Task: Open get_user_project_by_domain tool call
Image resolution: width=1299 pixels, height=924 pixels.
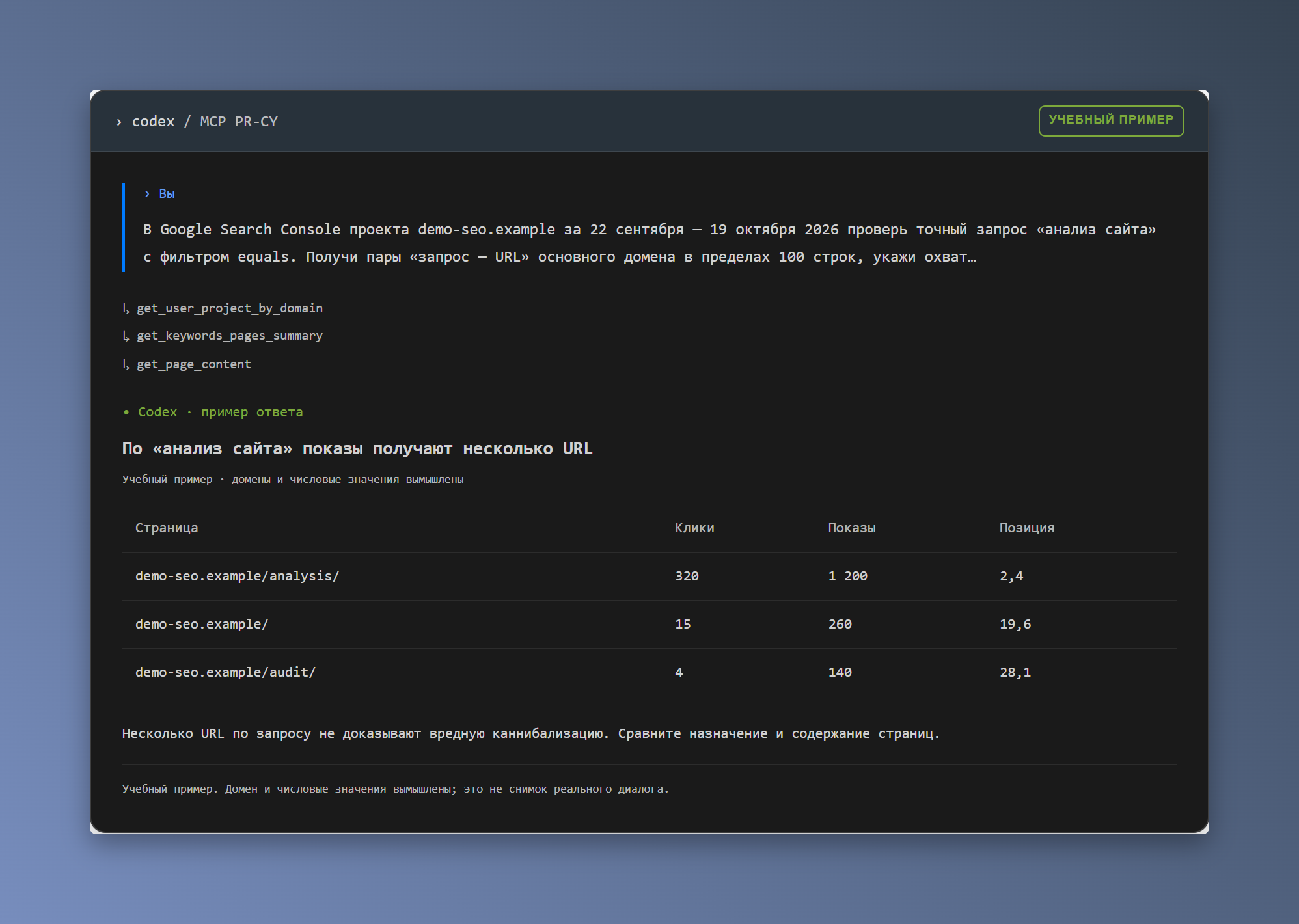Action: 230,308
